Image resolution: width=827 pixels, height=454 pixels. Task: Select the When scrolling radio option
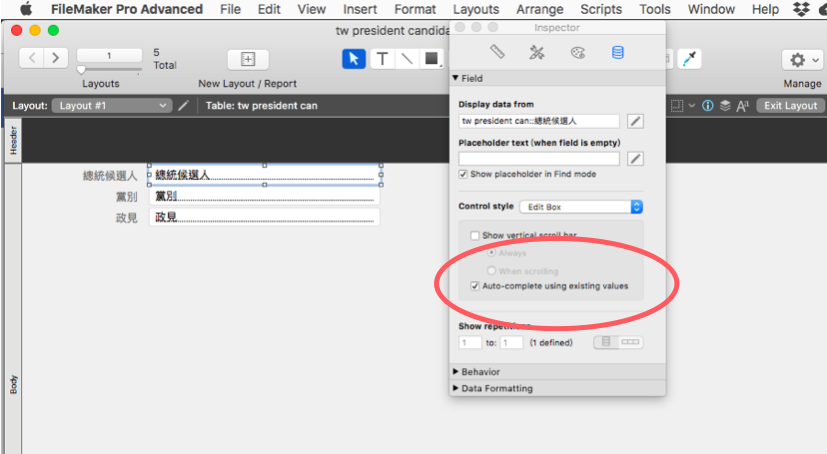[492, 271]
